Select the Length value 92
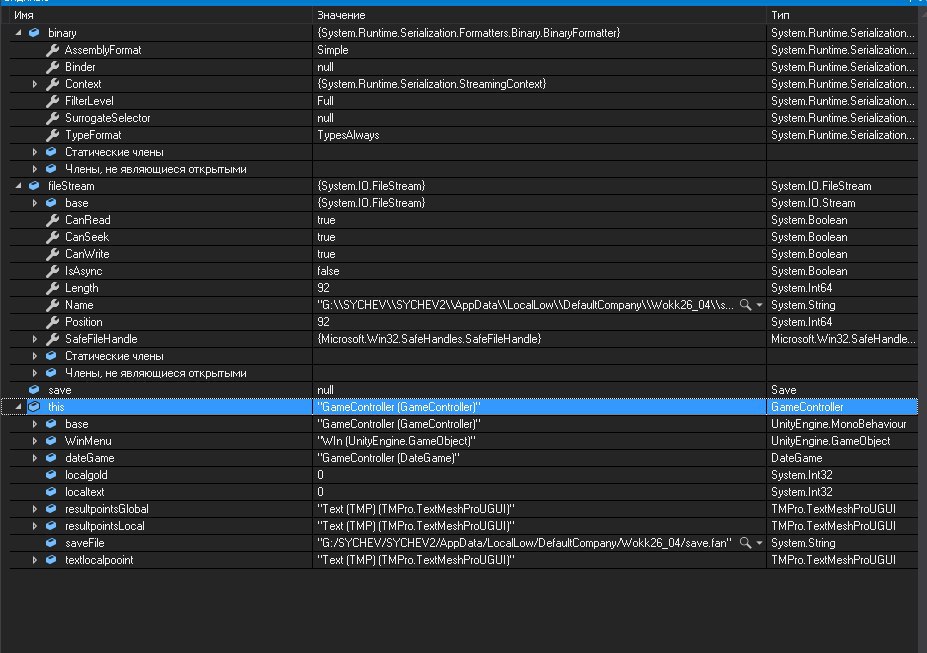 click(323, 288)
